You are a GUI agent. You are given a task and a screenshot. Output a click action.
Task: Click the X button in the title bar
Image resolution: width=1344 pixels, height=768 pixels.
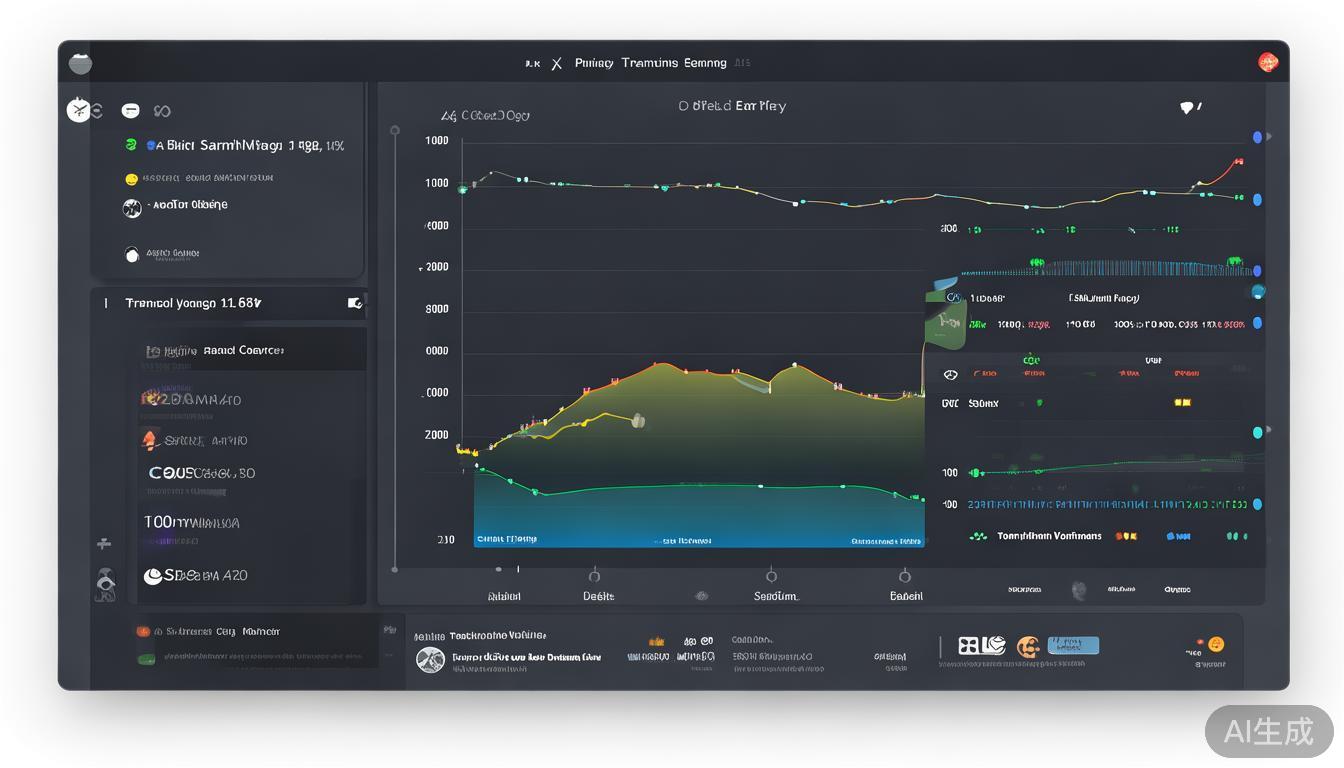point(556,63)
